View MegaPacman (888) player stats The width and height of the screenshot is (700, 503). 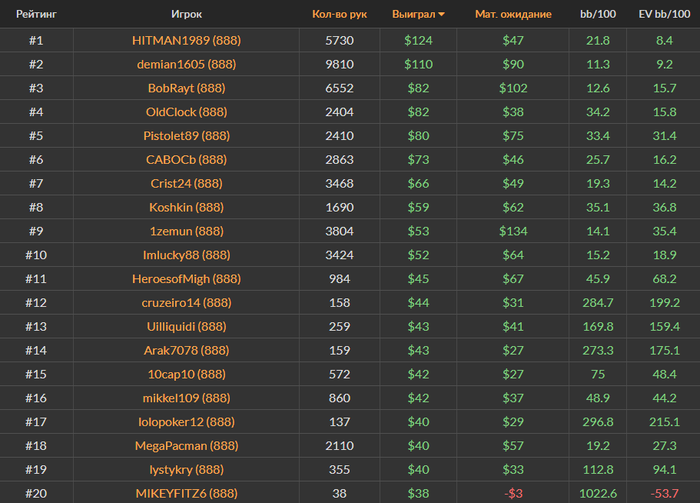pyautogui.click(x=186, y=446)
